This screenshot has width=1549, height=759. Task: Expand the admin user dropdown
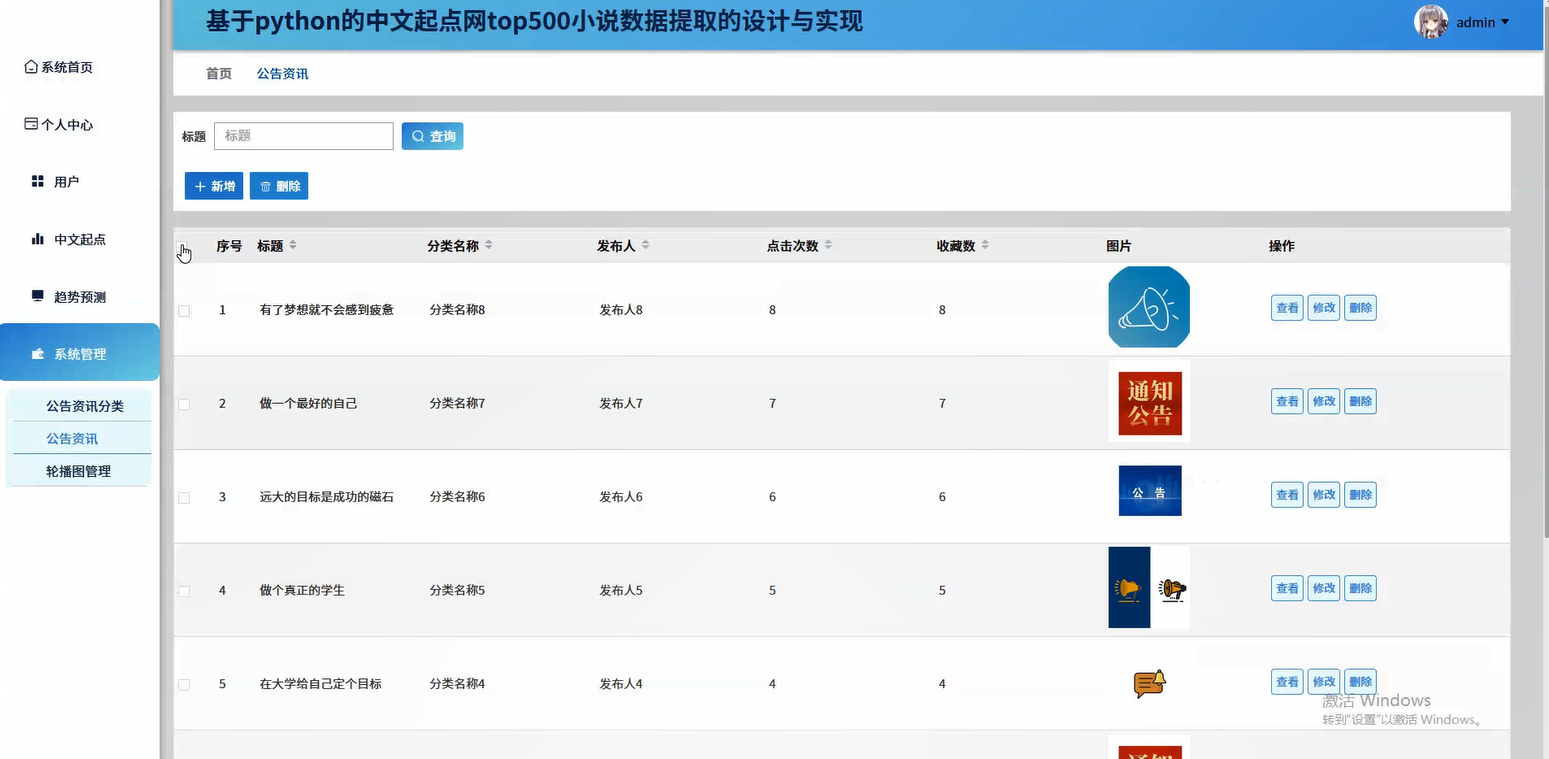1483,22
